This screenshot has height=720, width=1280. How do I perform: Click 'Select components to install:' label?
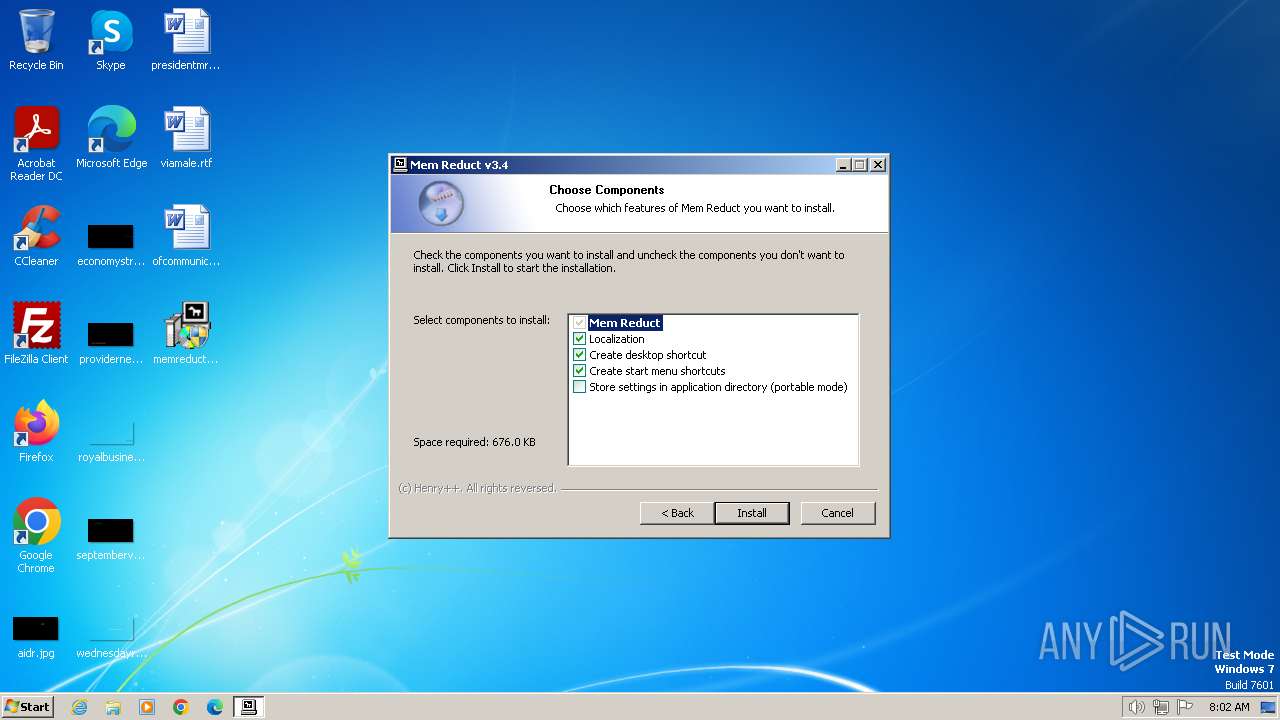click(481, 320)
